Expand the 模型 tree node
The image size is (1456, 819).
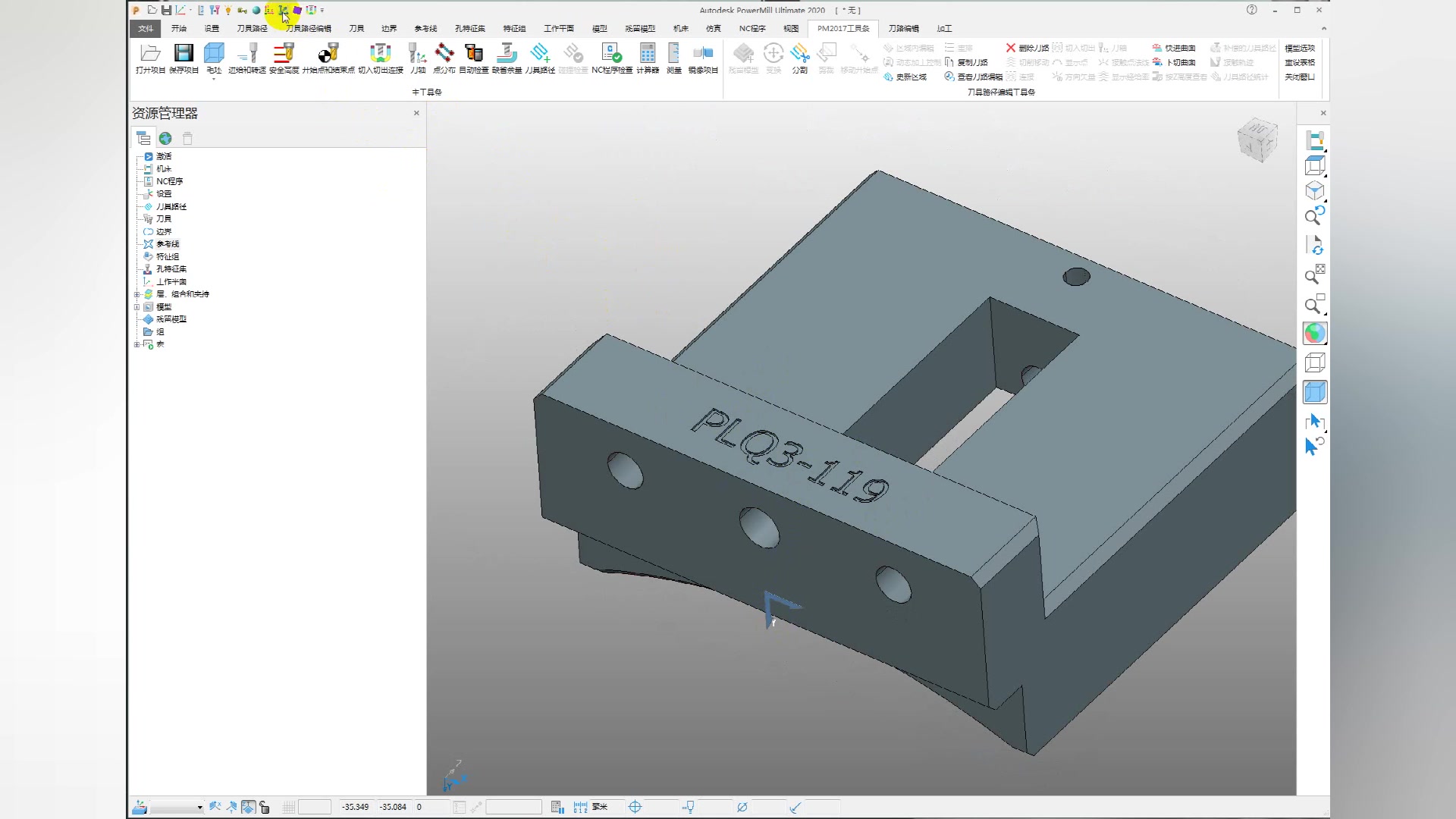pos(137,307)
